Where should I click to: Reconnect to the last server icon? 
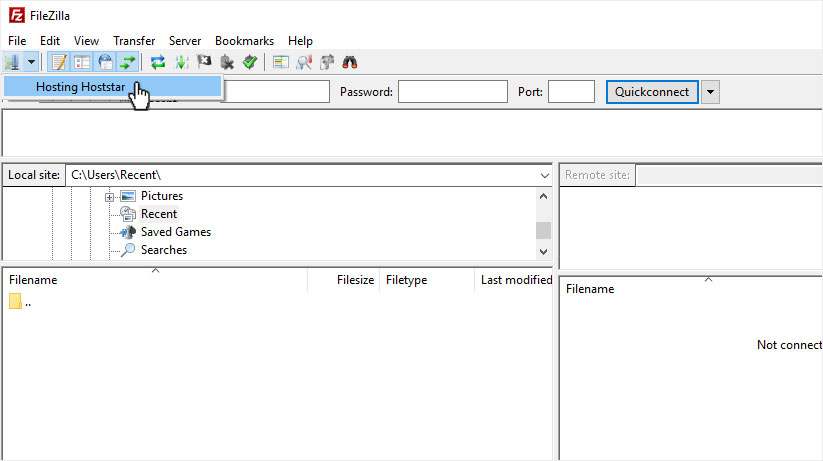click(250, 62)
